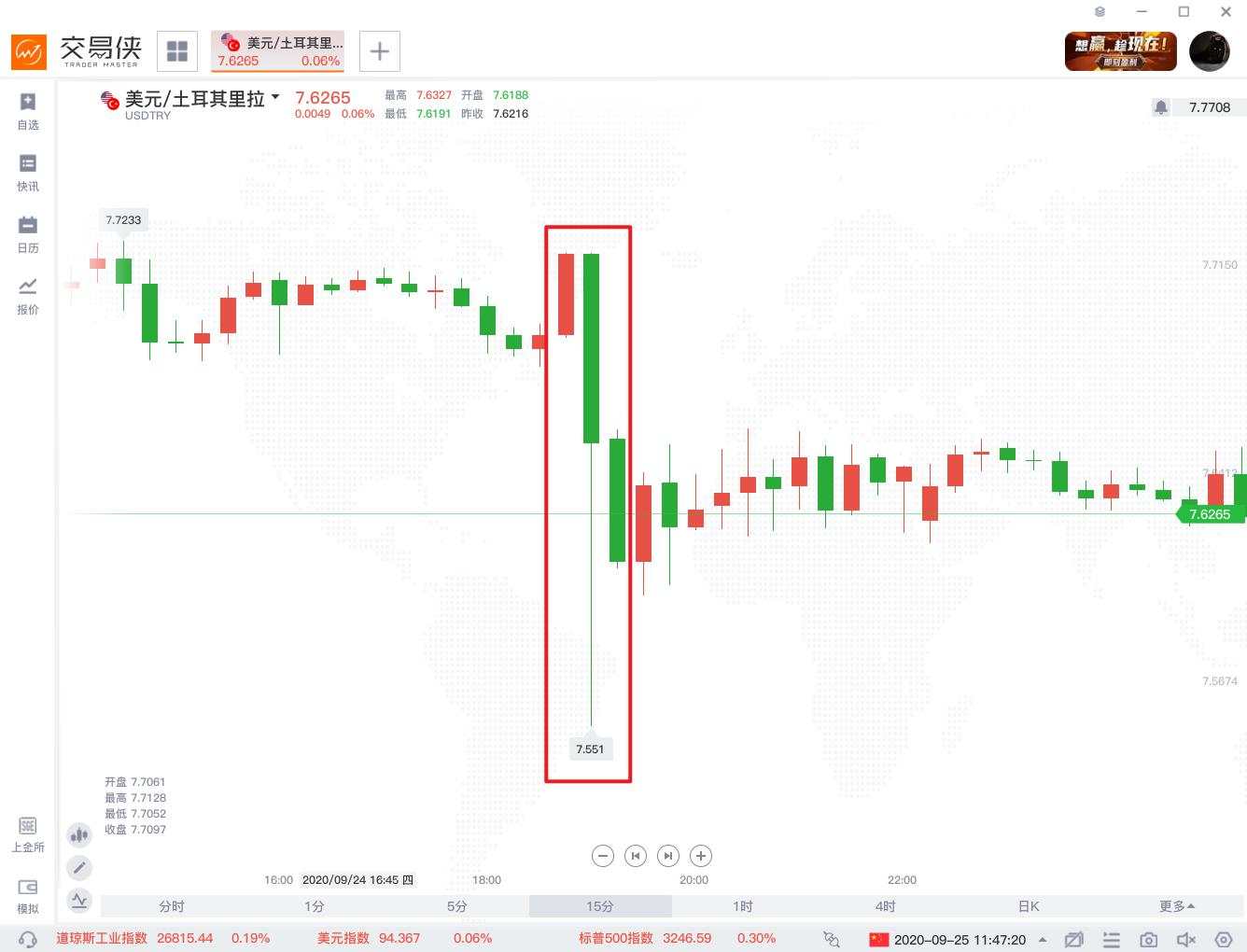Open the 上金所 sidebar icon
Viewport: 1247px width, 952px height.
click(28, 834)
